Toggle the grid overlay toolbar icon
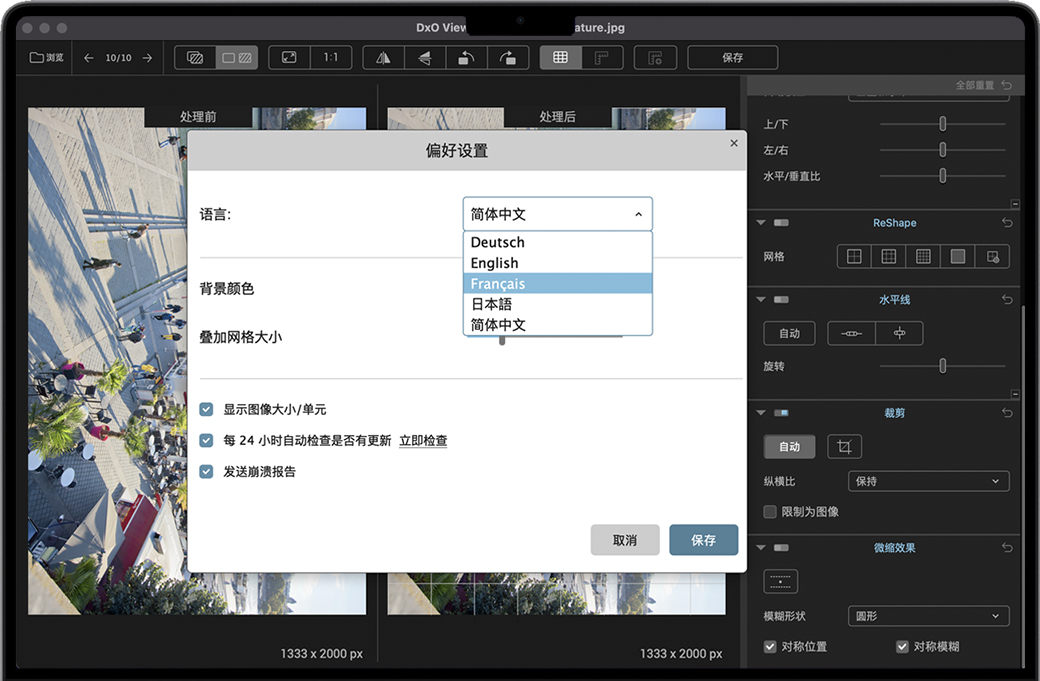This screenshot has width=1040, height=681. coord(560,58)
